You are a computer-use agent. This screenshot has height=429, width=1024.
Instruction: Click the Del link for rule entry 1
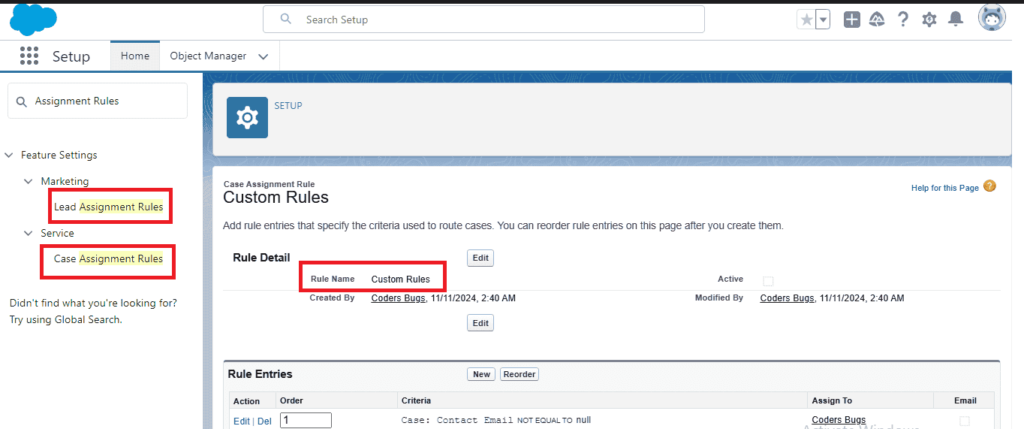tap(264, 421)
